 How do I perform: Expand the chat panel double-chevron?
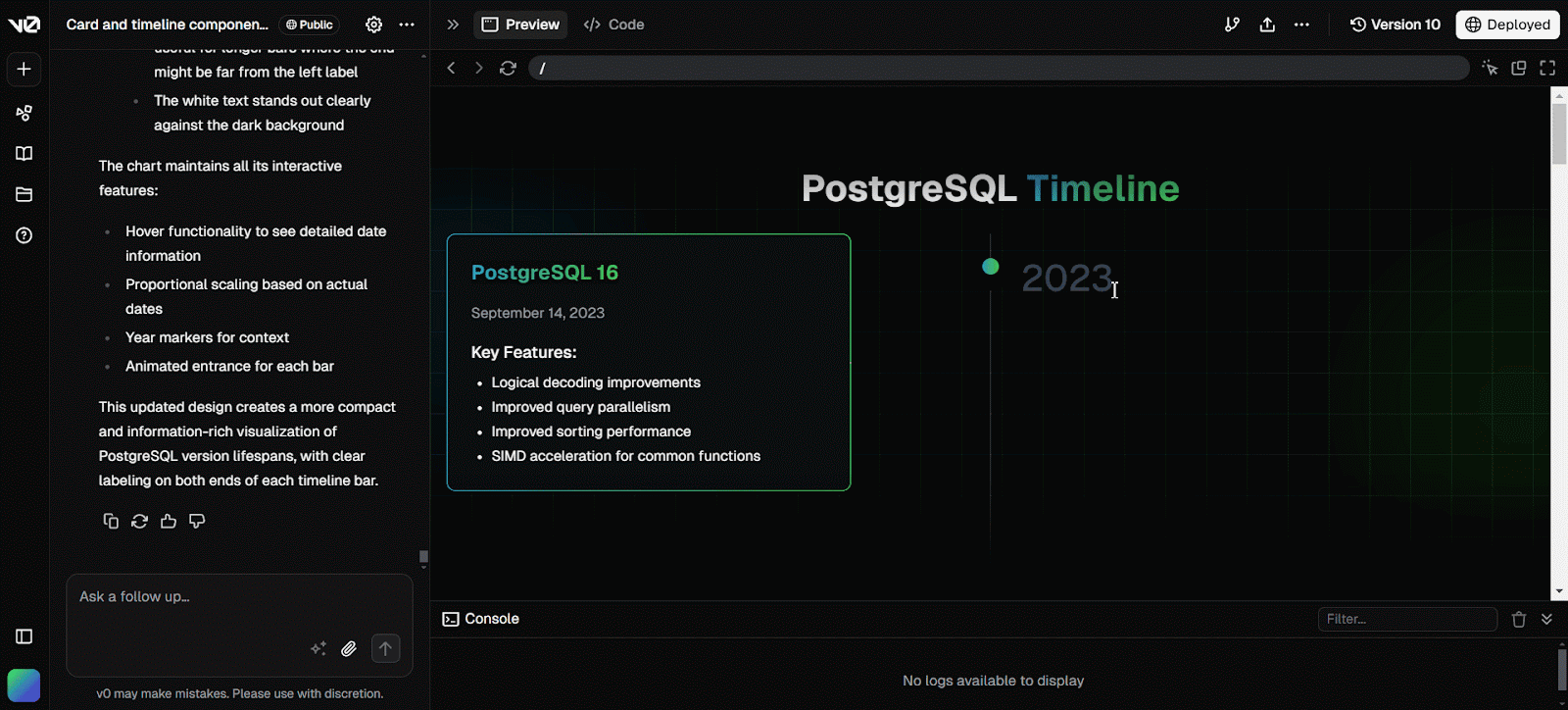coord(453,25)
